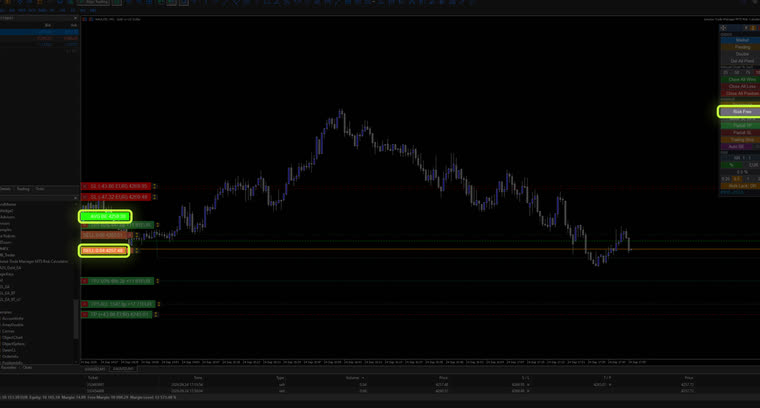Click the Type column header in trades

(x=280, y=378)
